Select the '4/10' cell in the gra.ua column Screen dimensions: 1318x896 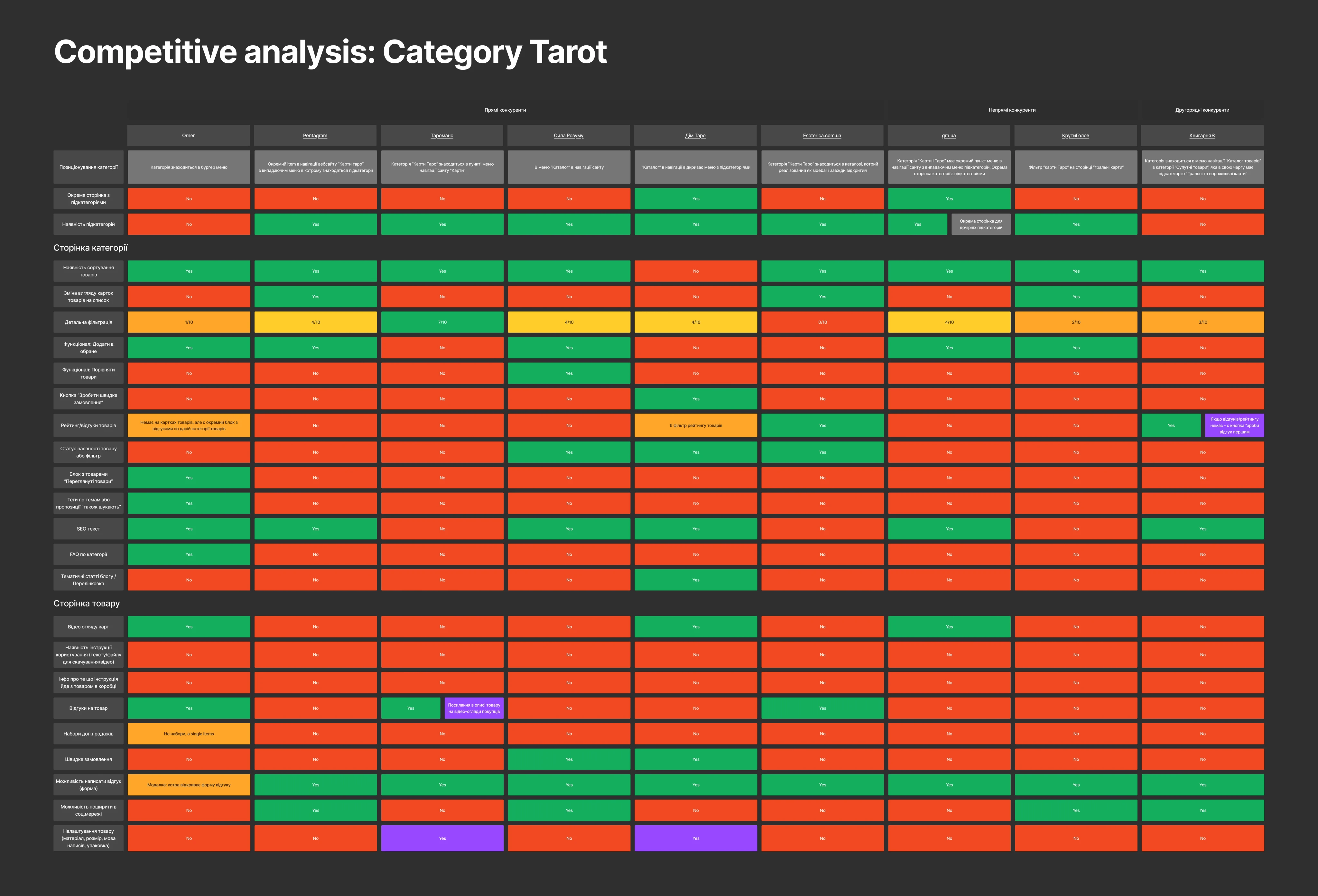pyautogui.click(x=949, y=322)
